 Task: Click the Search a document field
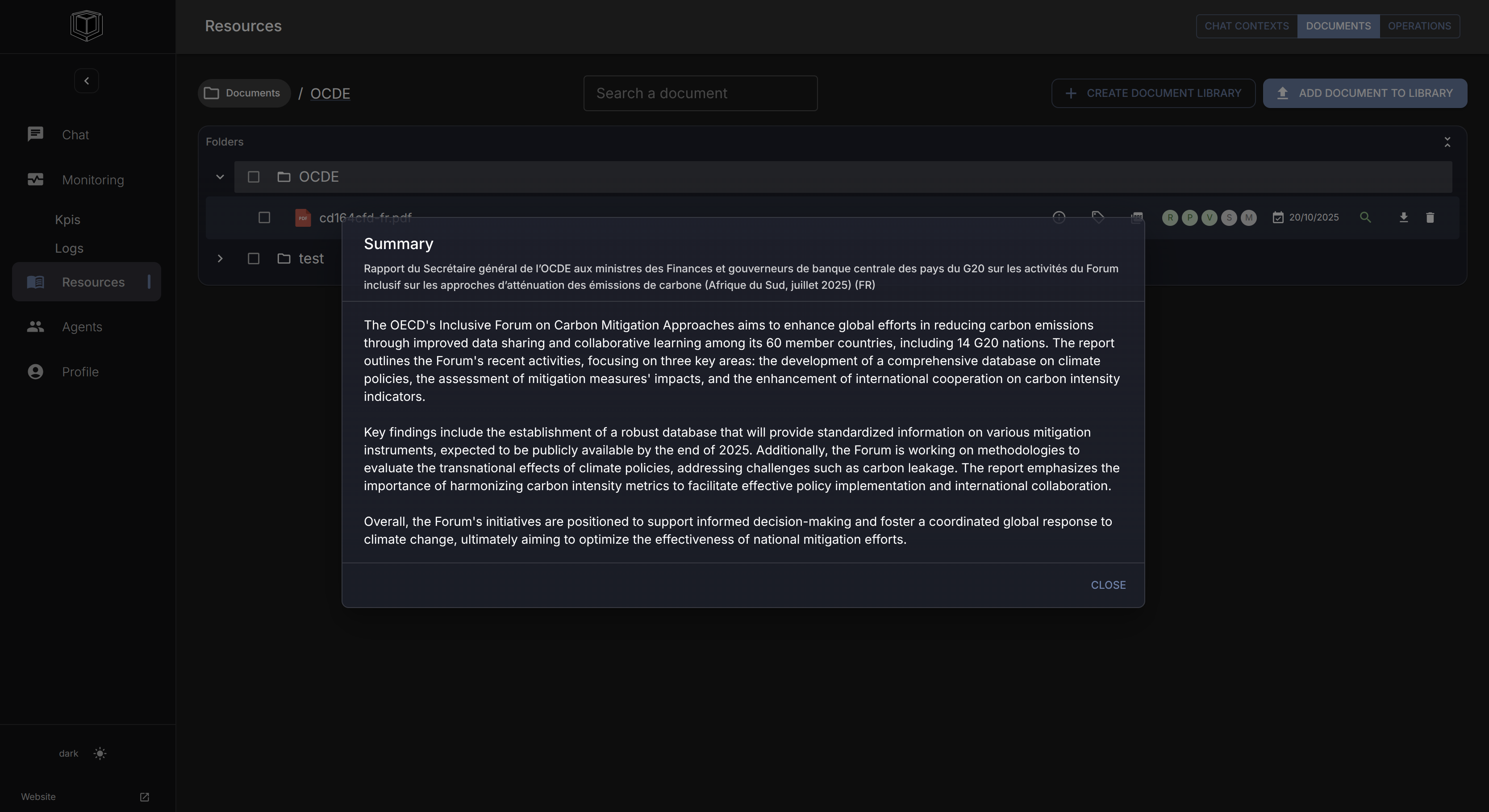700,93
